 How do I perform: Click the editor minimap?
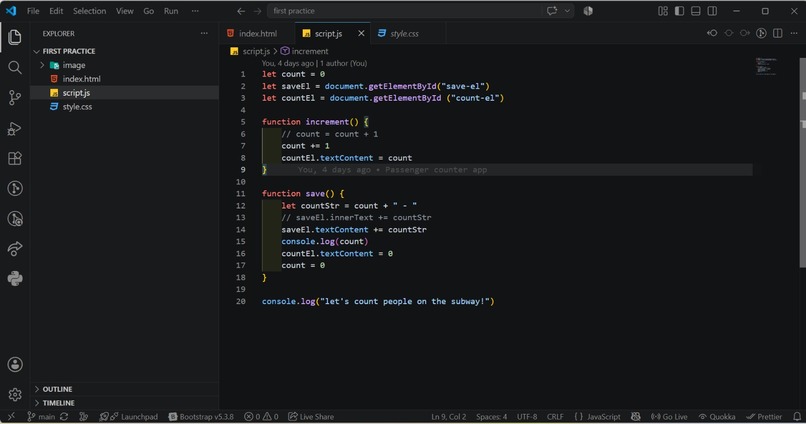click(765, 66)
